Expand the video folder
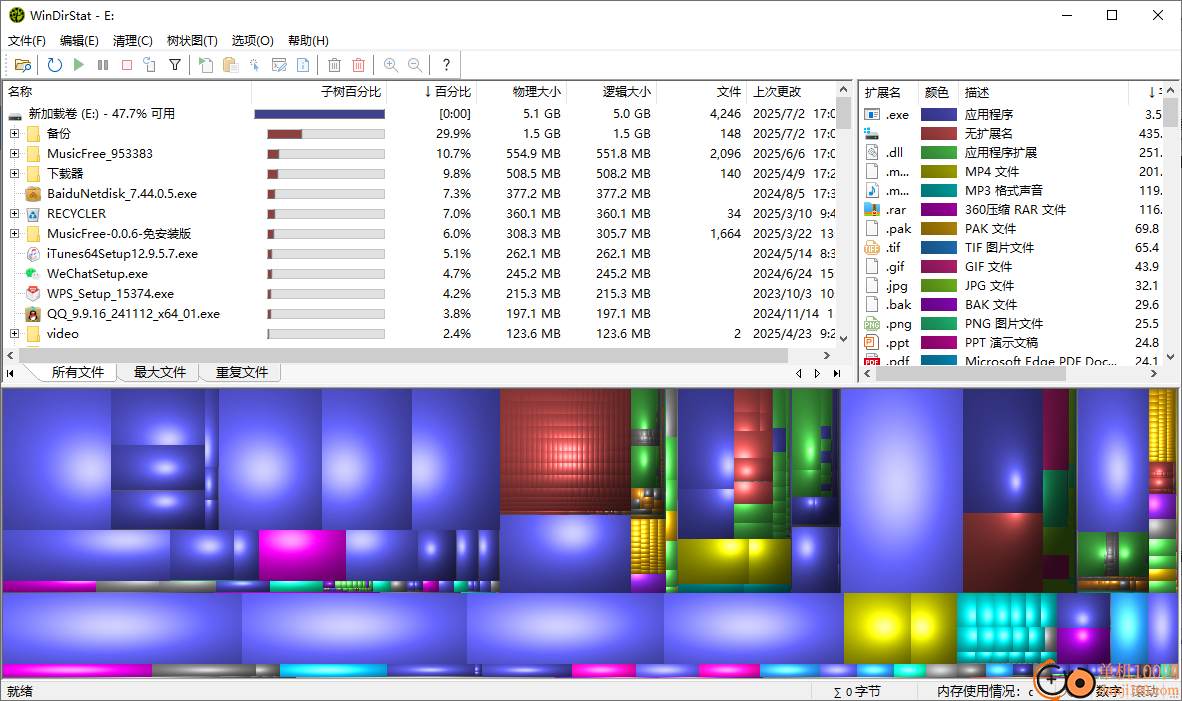1182x701 pixels. 14,333
